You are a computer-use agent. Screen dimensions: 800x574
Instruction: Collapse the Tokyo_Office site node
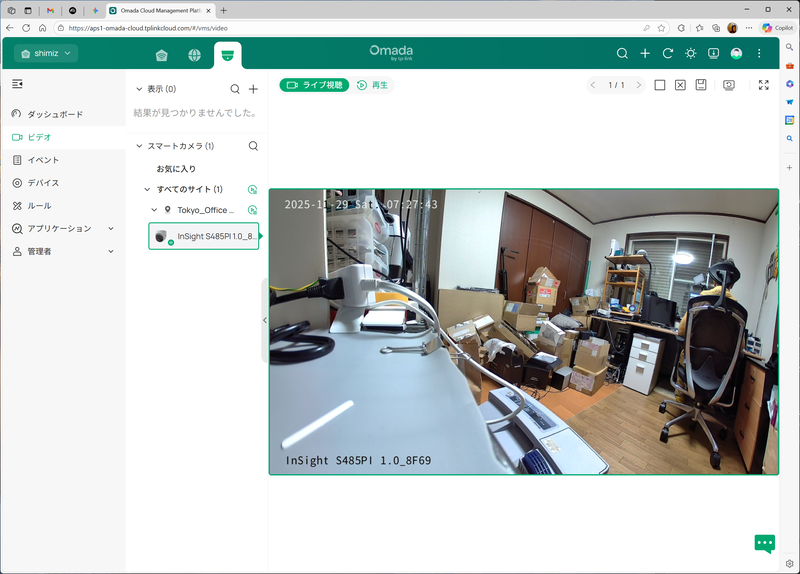[x=154, y=210]
